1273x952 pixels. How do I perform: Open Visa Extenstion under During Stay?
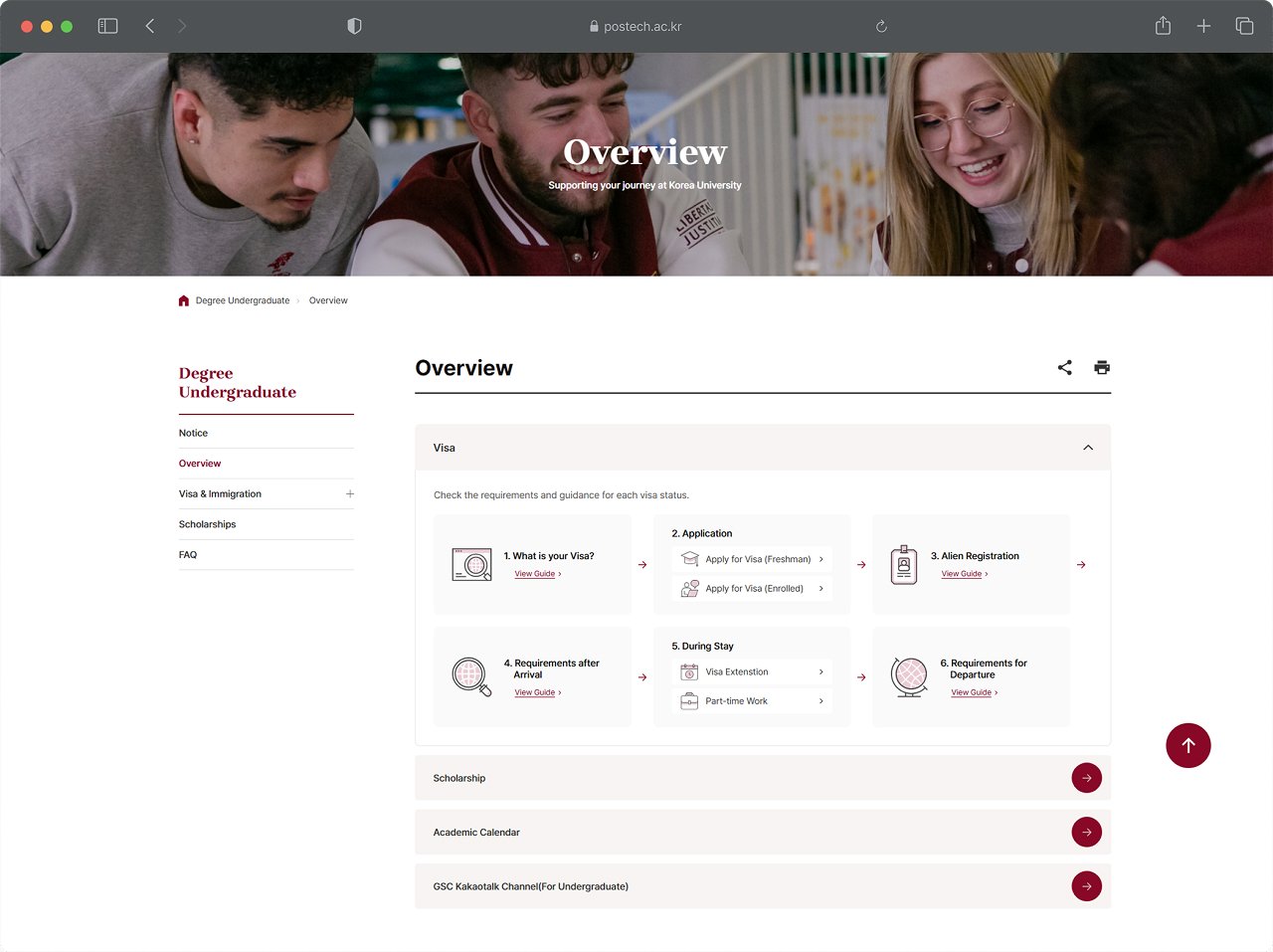752,671
